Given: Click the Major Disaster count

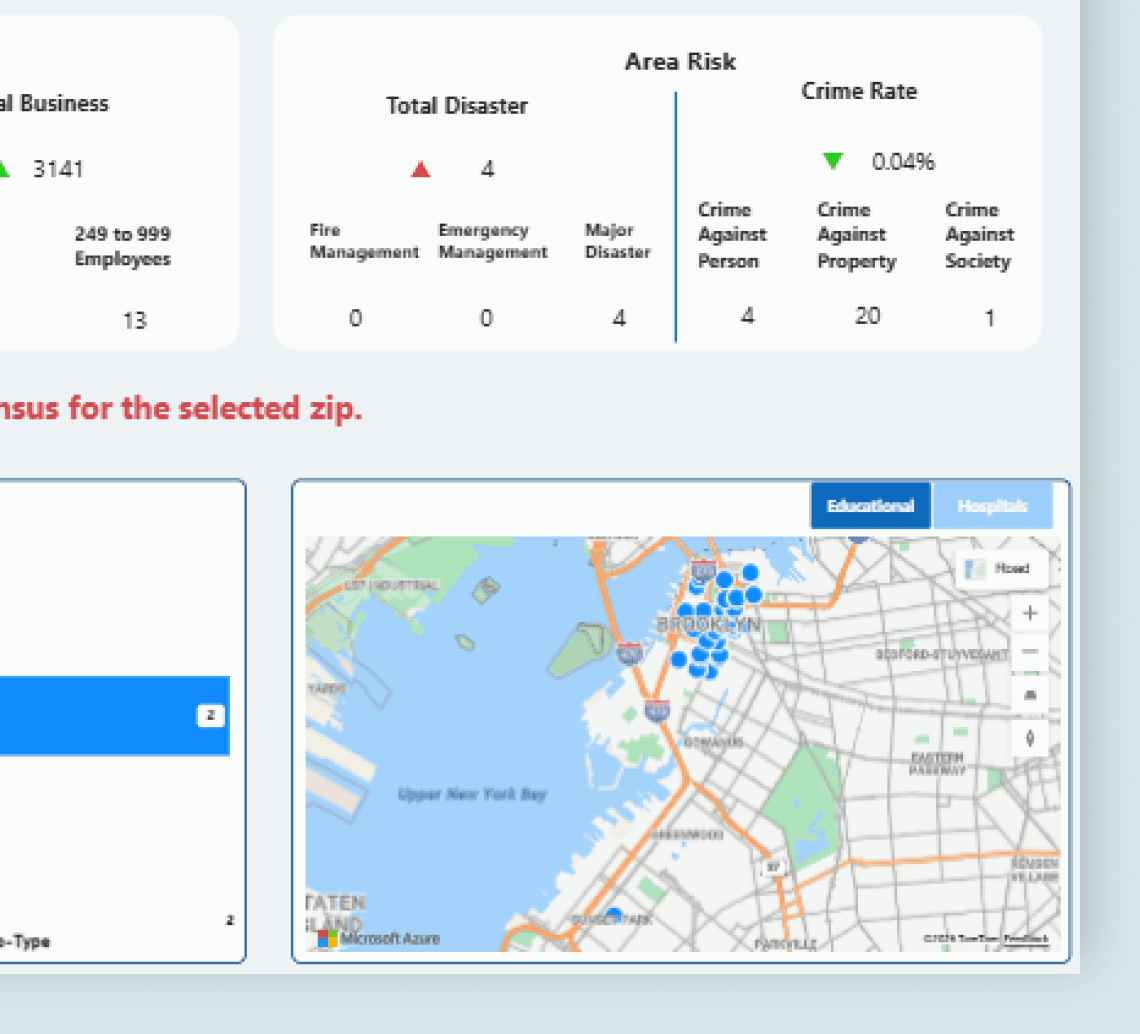Looking at the screenshot, I should point(619,318).
